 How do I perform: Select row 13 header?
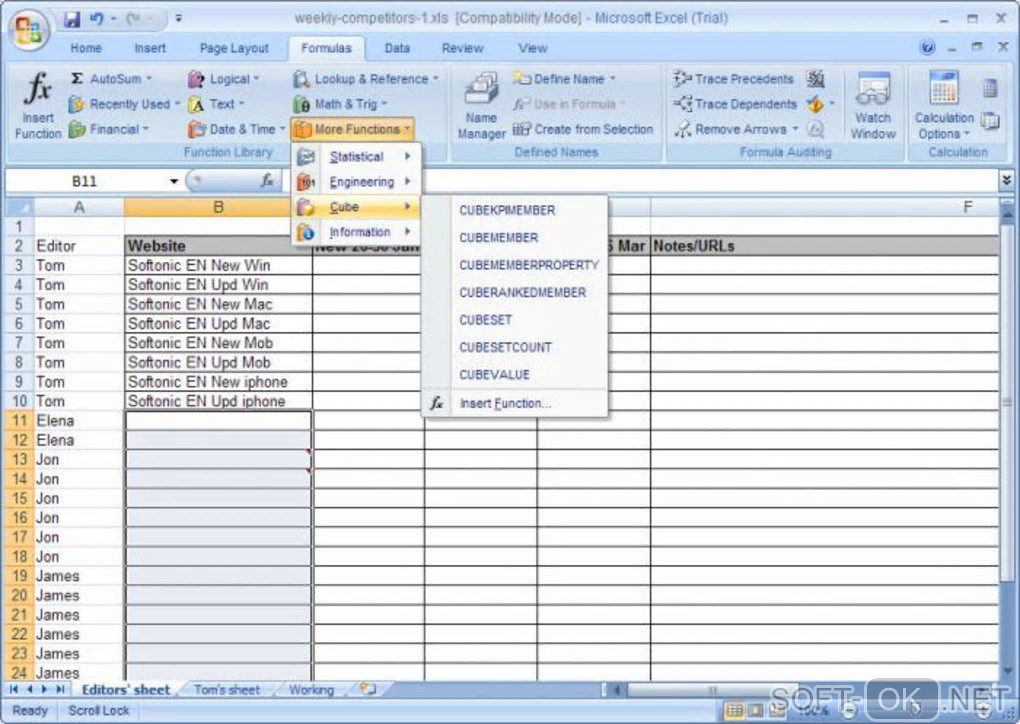(x=20, y=460)
